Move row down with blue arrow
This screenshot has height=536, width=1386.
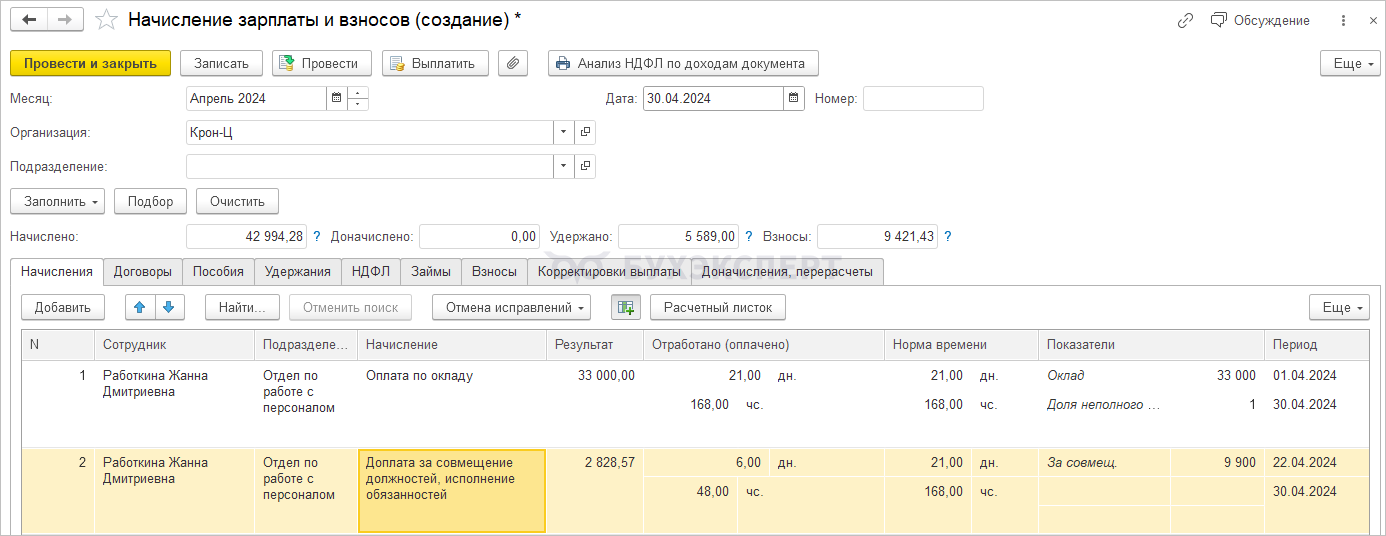168,307
